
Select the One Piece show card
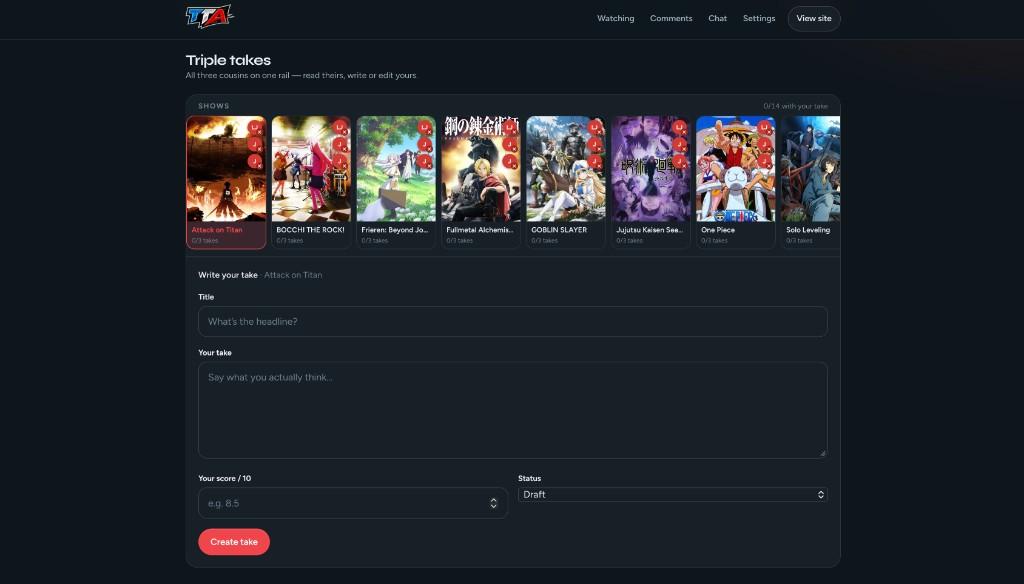(x=735, y=182)
